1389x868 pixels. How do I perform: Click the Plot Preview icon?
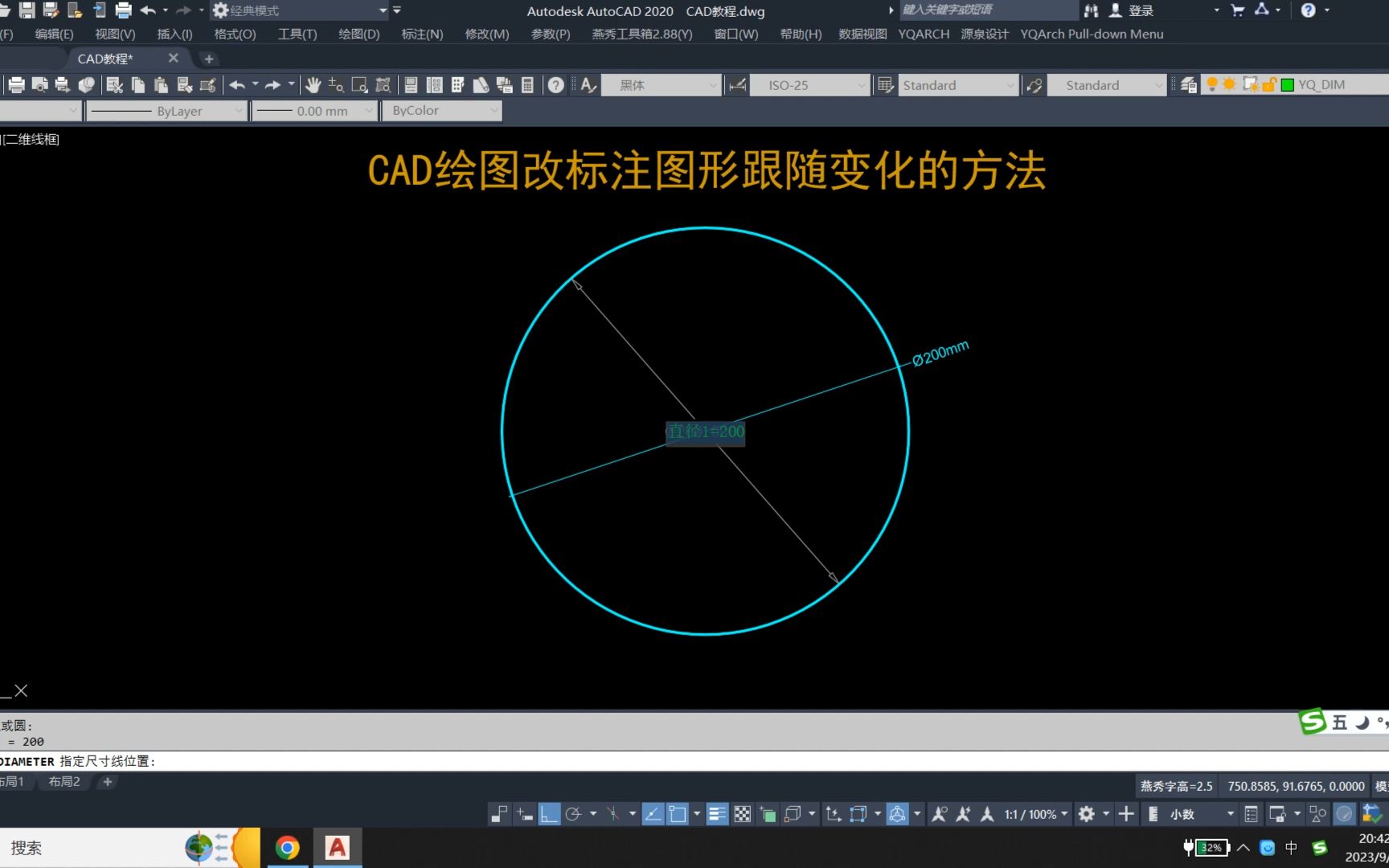[39, 85]
